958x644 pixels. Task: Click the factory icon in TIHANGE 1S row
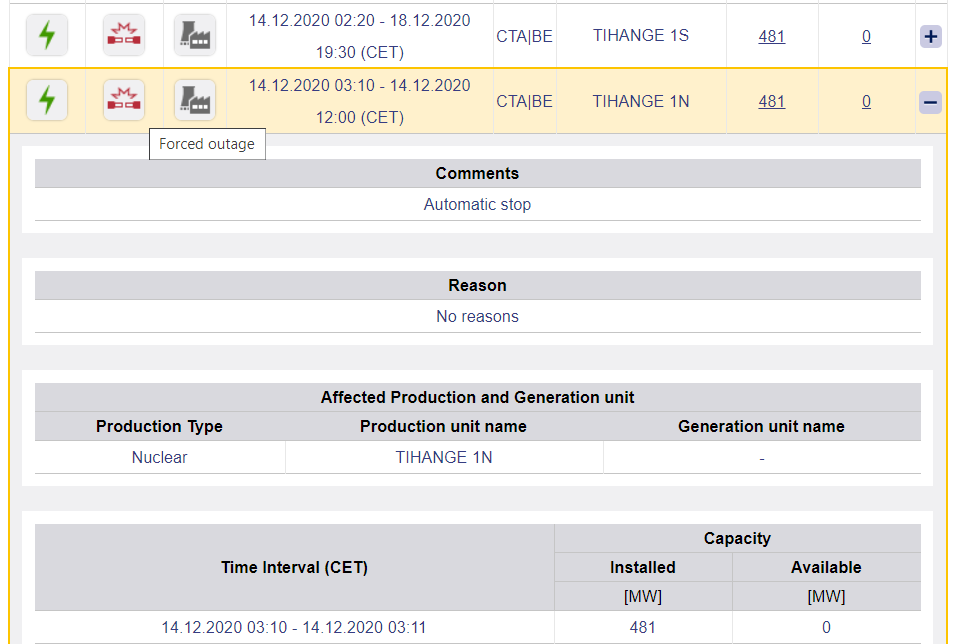(x=195, y=35)
